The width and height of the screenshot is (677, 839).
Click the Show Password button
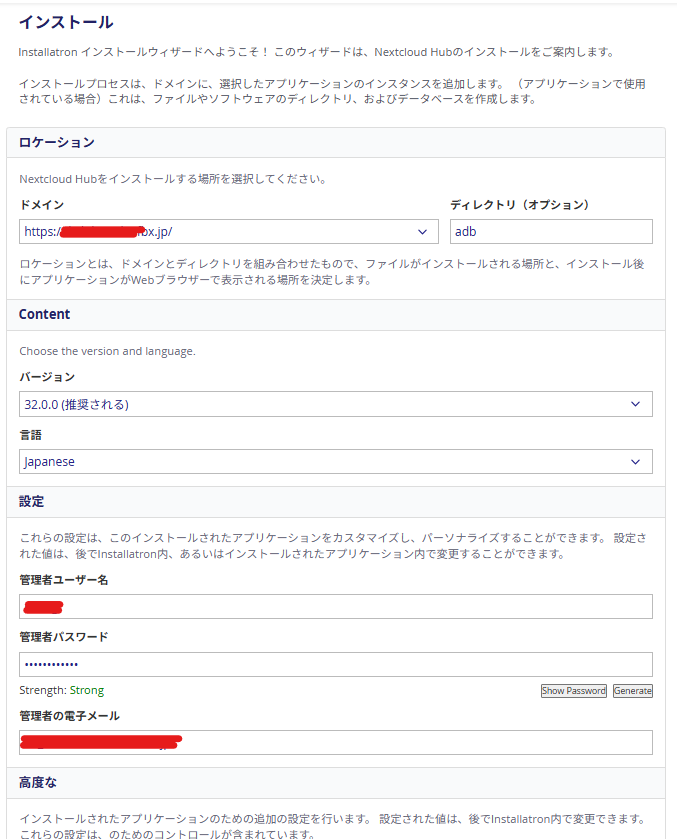[574, 691]
